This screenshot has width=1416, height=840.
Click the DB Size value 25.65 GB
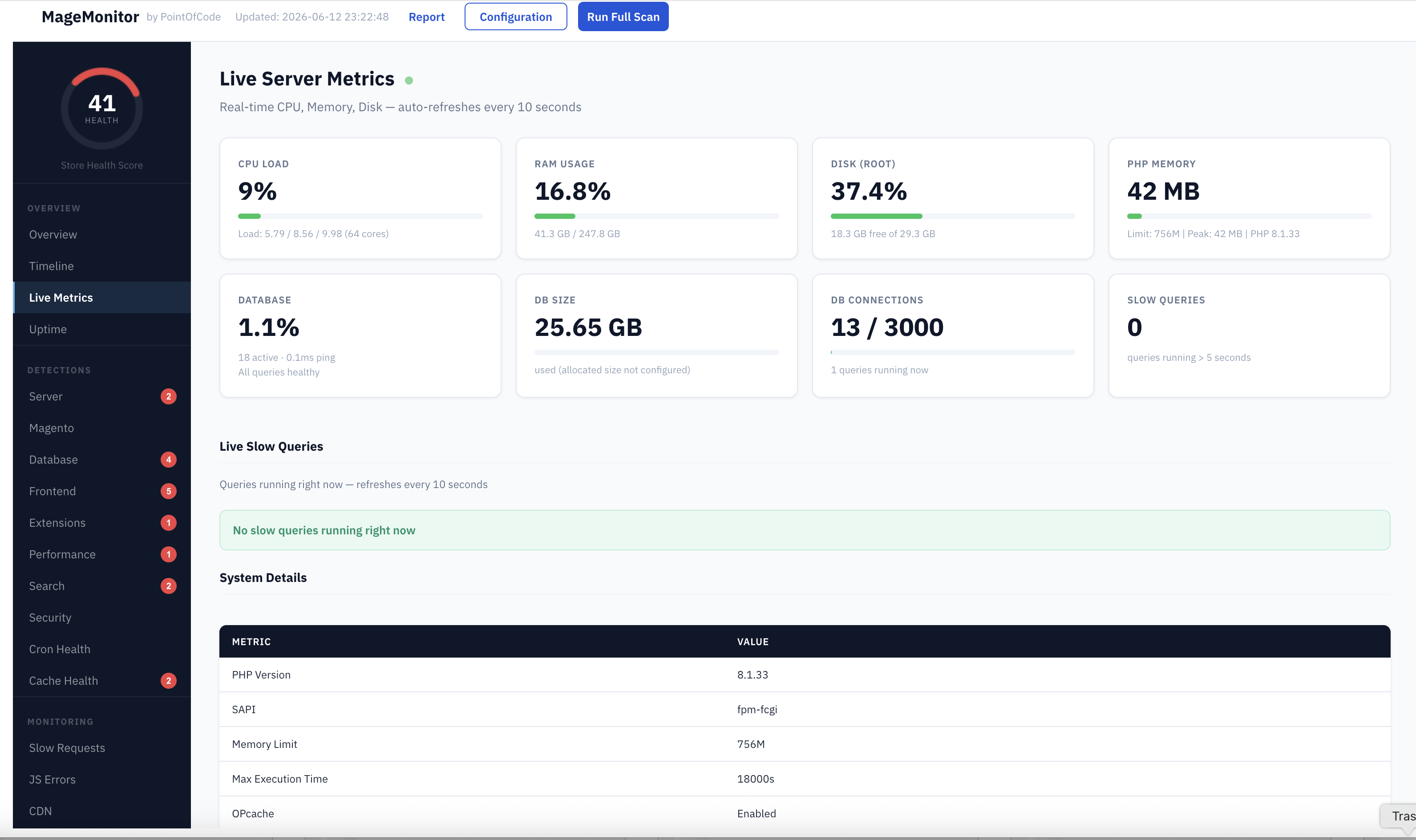(588, 327)
